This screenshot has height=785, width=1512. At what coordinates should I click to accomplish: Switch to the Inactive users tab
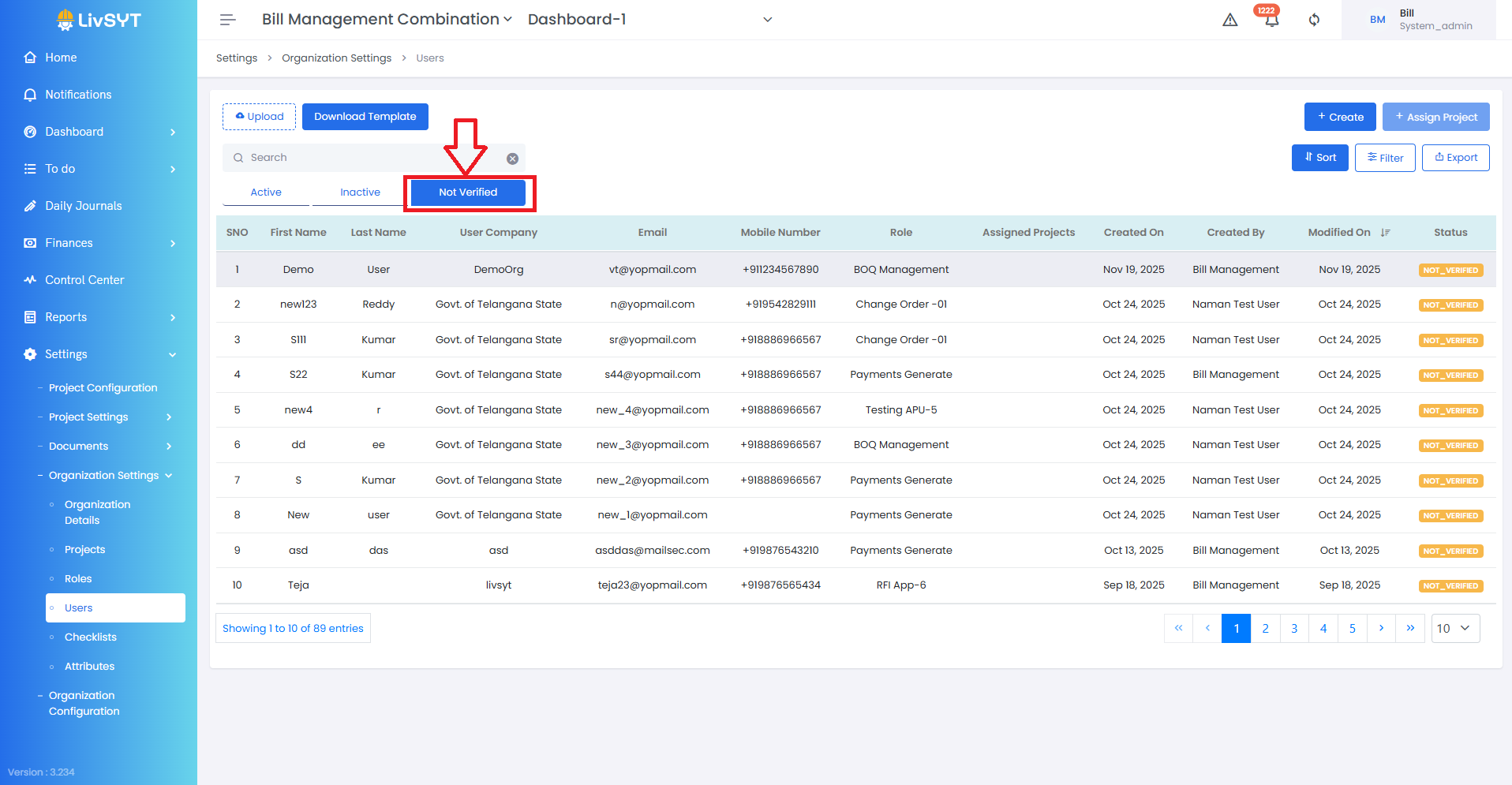point(360,193)
